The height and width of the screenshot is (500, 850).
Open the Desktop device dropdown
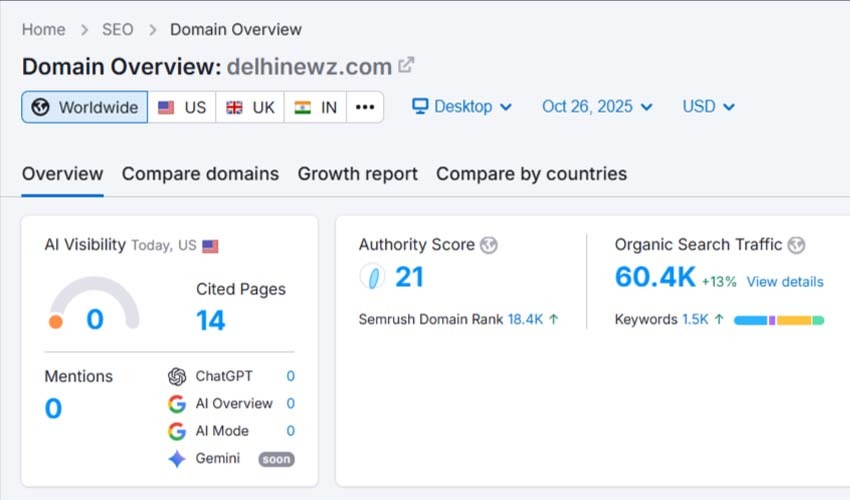point(462,106)
